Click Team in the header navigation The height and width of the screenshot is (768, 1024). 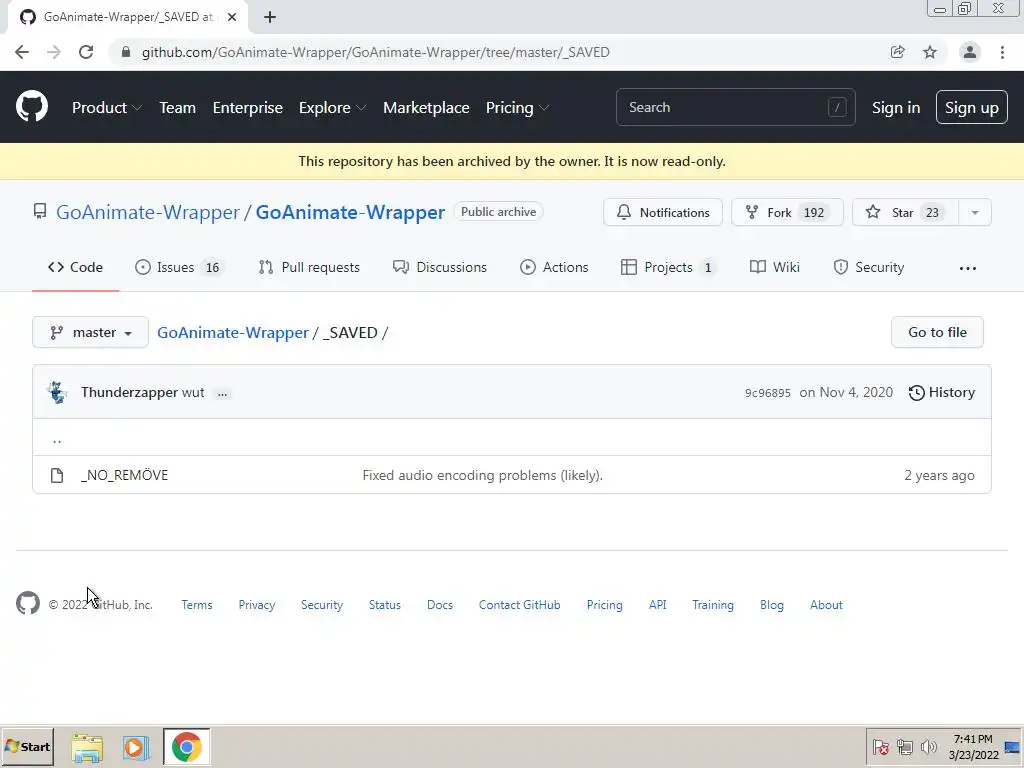coord(177,108)
